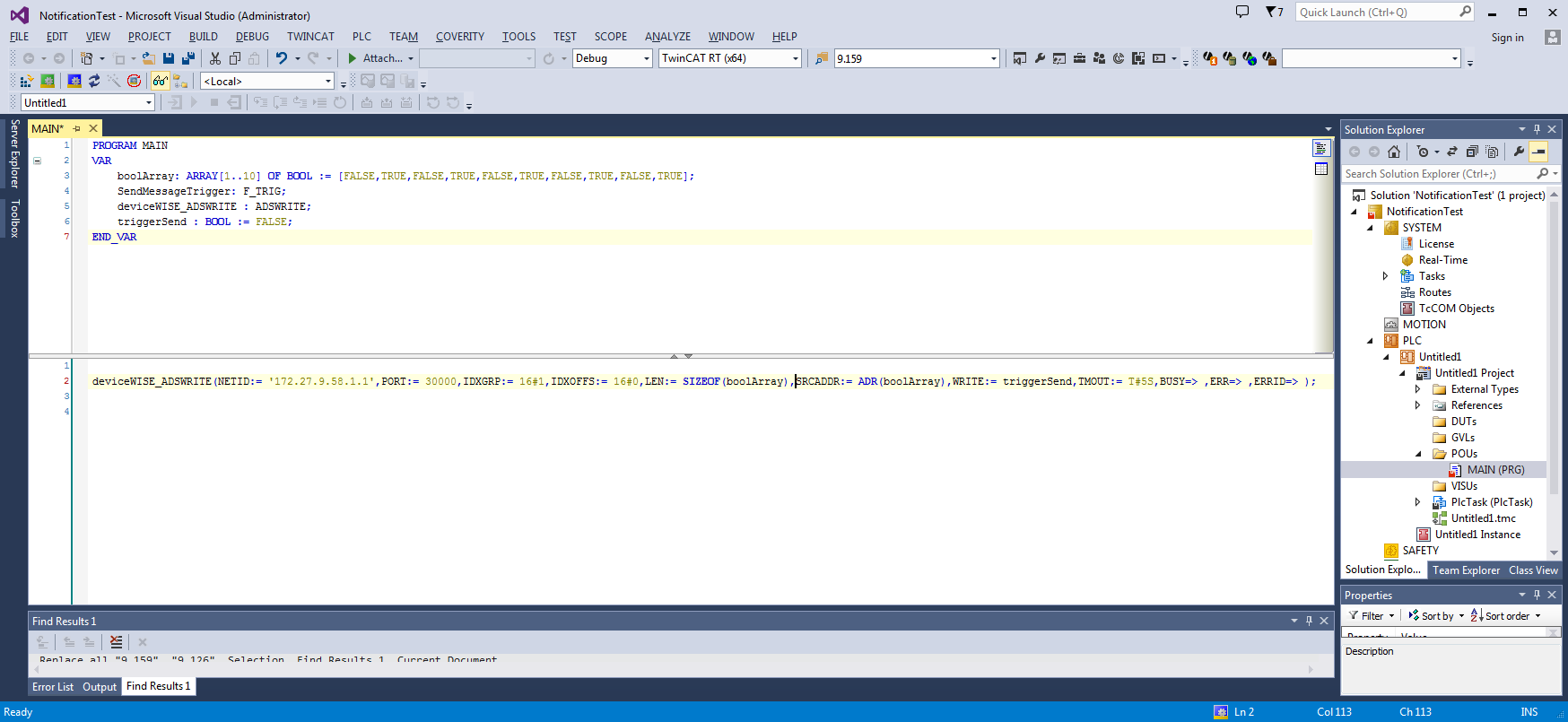Viewport: 1568px width, 722px height.
Task: Click the Toolbox briefcase toolbar icon
Action: 1079,58
